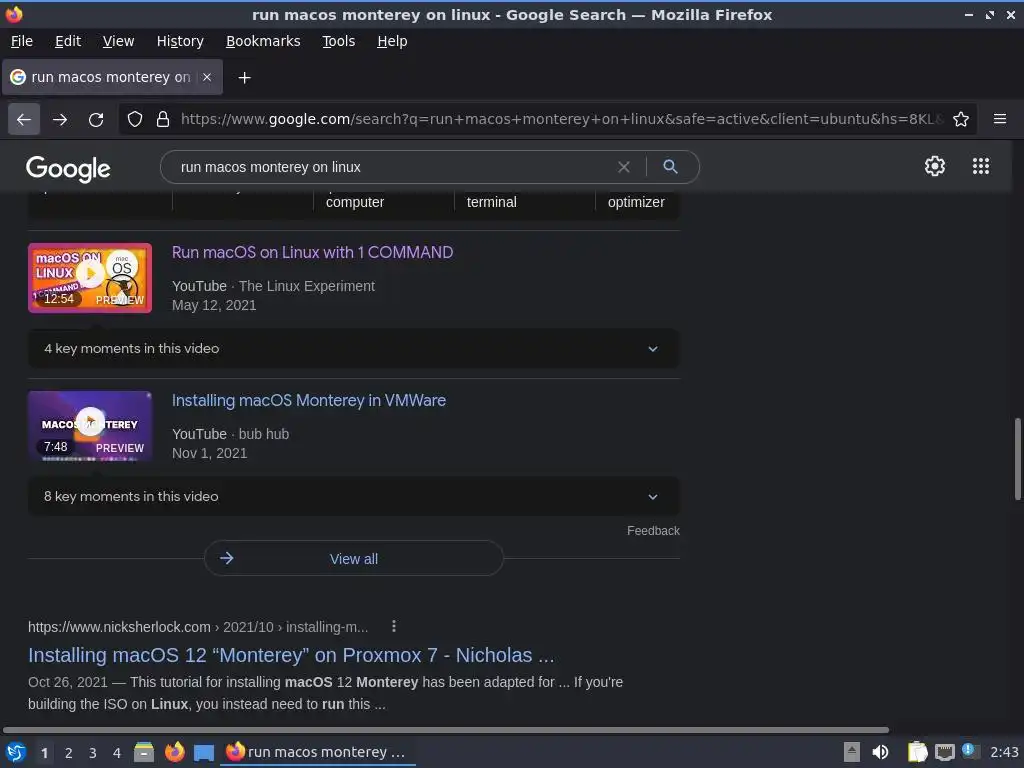The image size is (1024, 768).
Task: Close the 'run macos monterey' tab
Action: [207, 77]
